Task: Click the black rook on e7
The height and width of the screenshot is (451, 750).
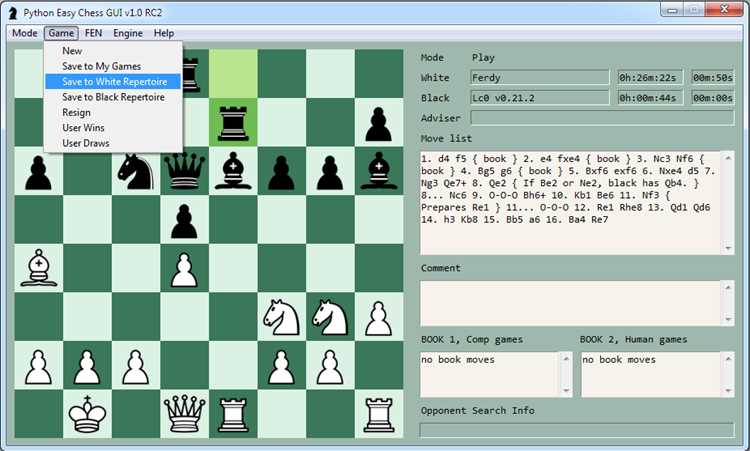Action: click(x=233, y=123)
